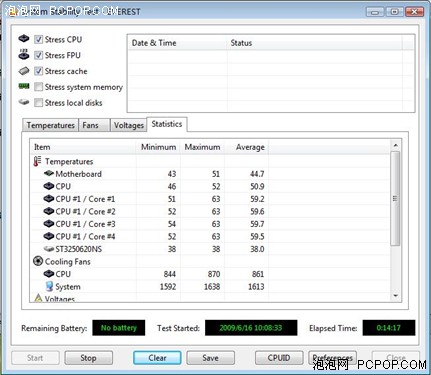
Task: Sort by the Minimum column header
Action: [158, 147]
